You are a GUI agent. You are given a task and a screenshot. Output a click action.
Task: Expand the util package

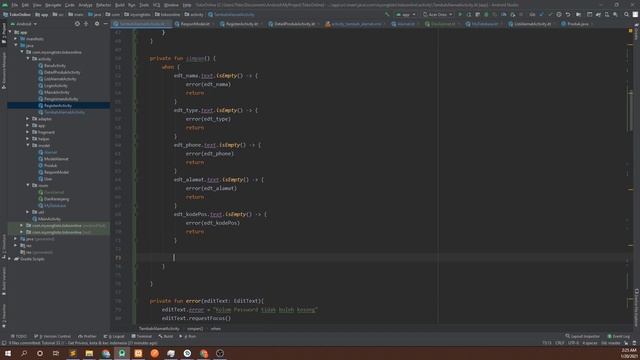(x=28, y=212)
